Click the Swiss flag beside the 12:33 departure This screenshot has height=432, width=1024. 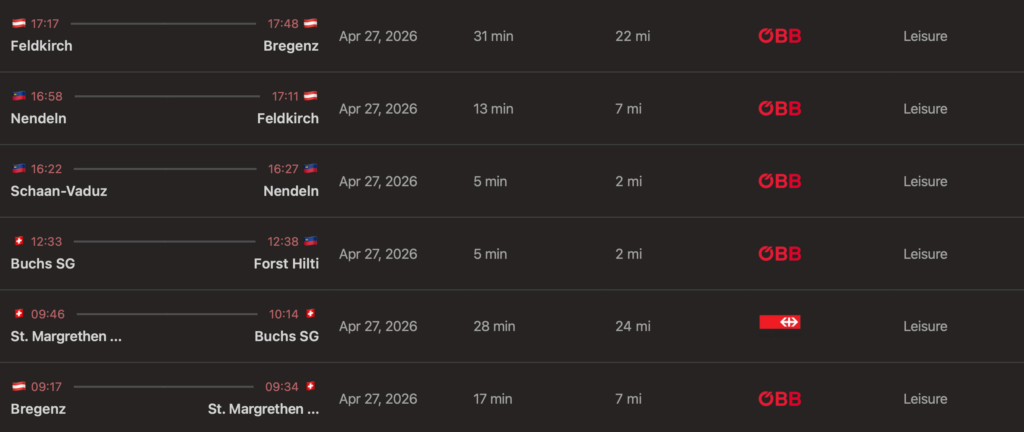click(x=18, y=241)
